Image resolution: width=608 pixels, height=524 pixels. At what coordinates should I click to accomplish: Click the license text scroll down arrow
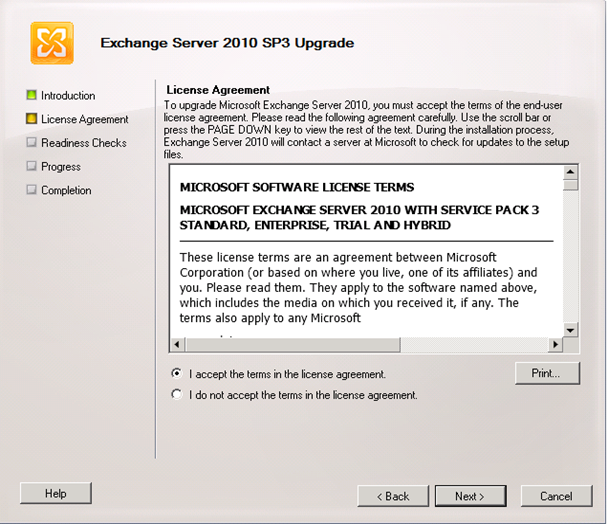pyautogui.click(x=570, y=330)
